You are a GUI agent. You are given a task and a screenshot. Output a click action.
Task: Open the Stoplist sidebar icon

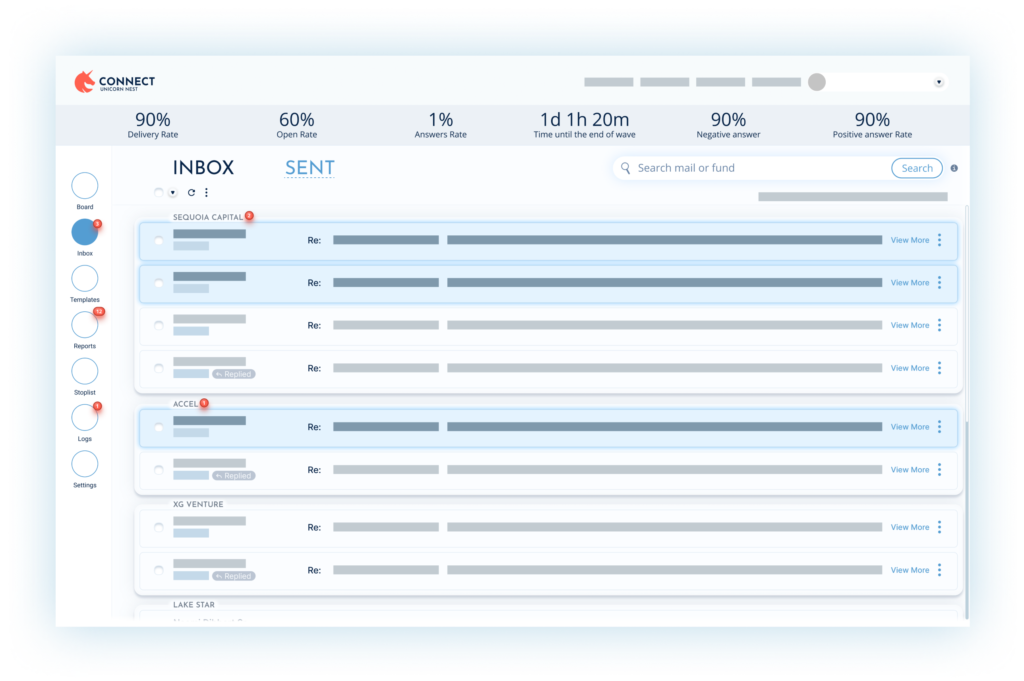point(85,372)
